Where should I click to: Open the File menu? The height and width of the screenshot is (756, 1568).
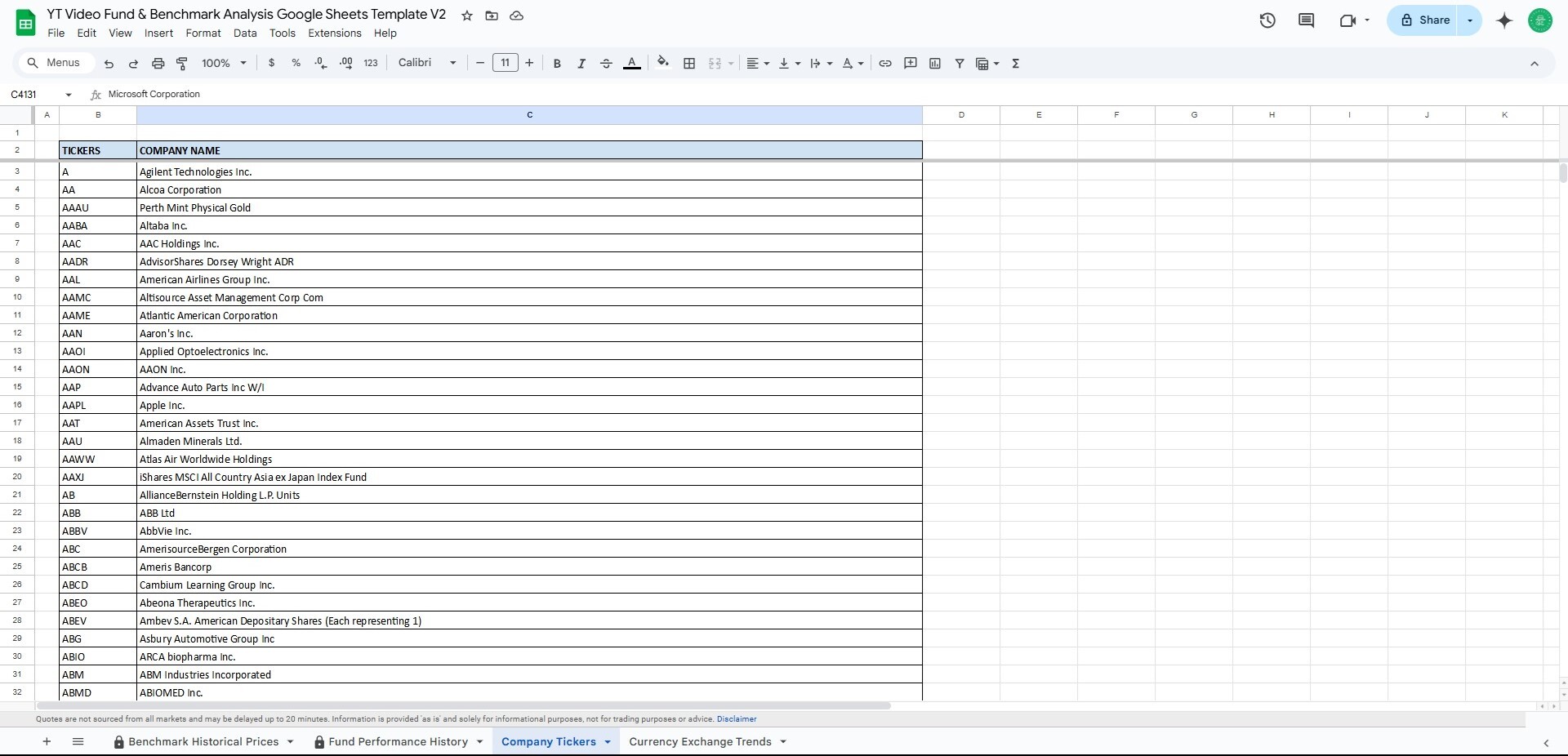coord(56,33)
